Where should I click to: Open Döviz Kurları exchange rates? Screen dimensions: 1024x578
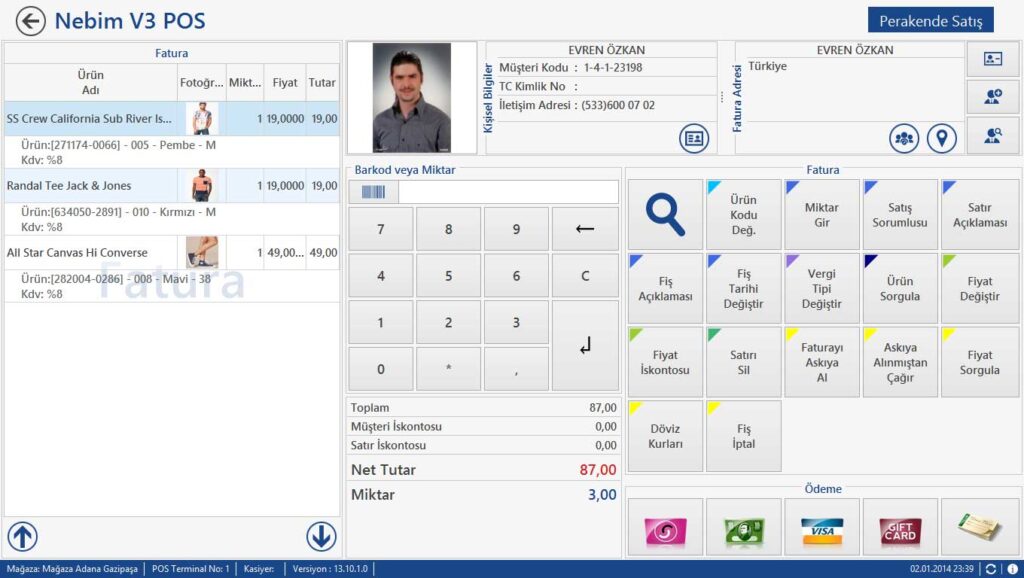(x=665, y=436)
